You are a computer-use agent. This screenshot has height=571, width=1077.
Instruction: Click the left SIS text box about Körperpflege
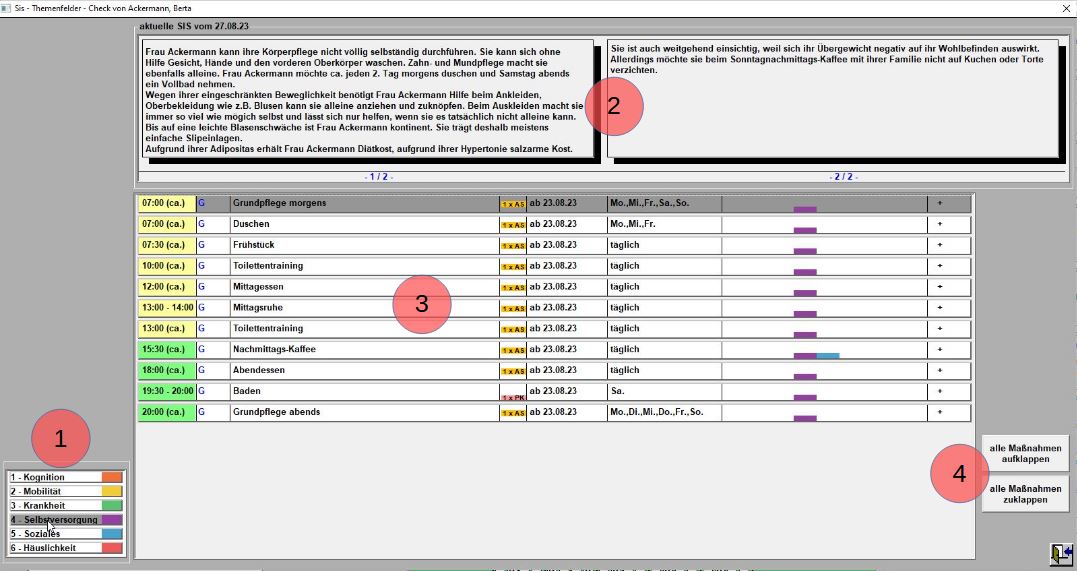pos(368,99)
